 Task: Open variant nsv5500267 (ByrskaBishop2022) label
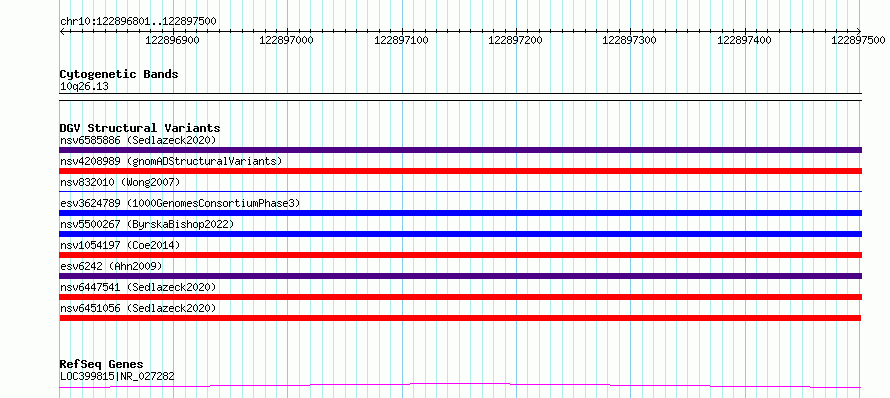tap(147, 224)
